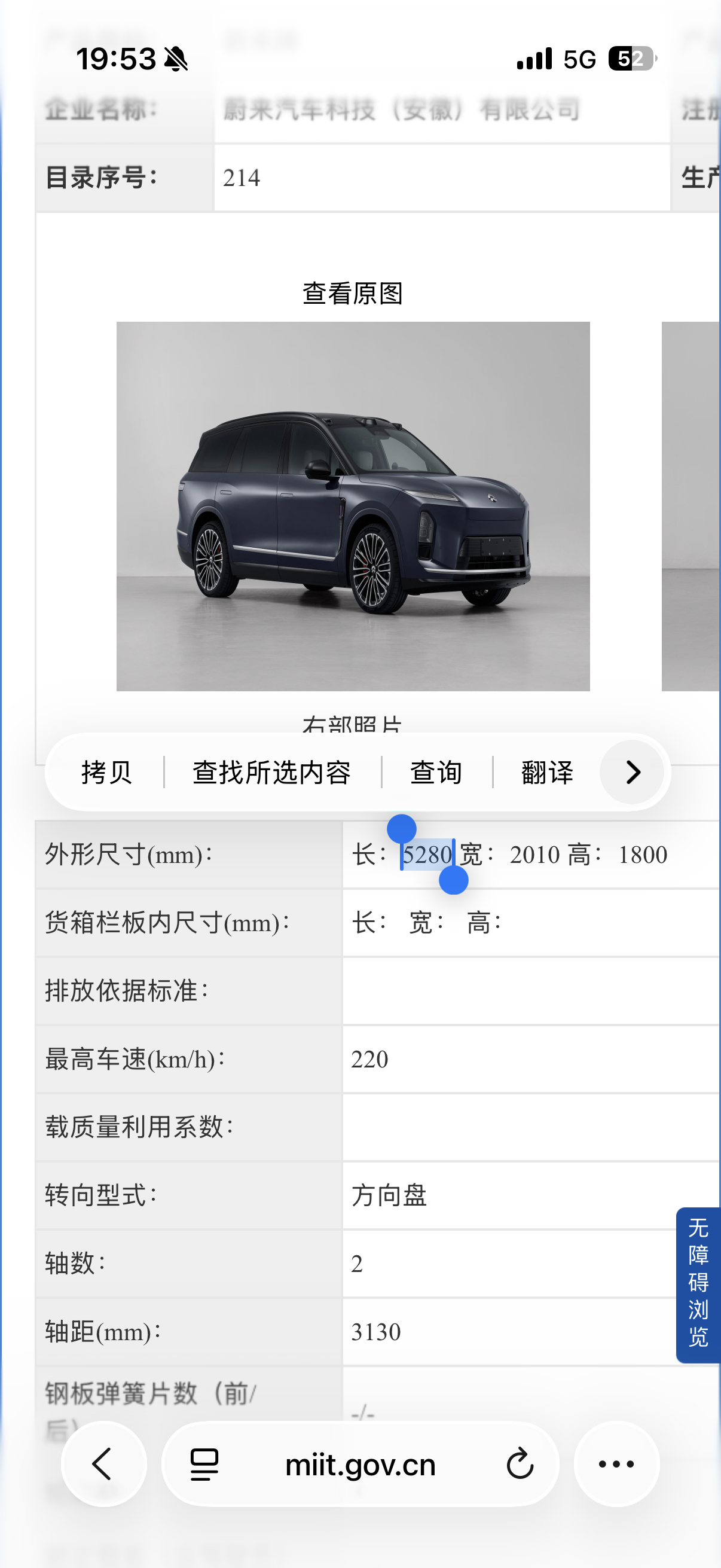The height and width of the screenshot is (1568, 721).
Task: Choose 查找所选内容 from selection menu
Action: [272, 773]
